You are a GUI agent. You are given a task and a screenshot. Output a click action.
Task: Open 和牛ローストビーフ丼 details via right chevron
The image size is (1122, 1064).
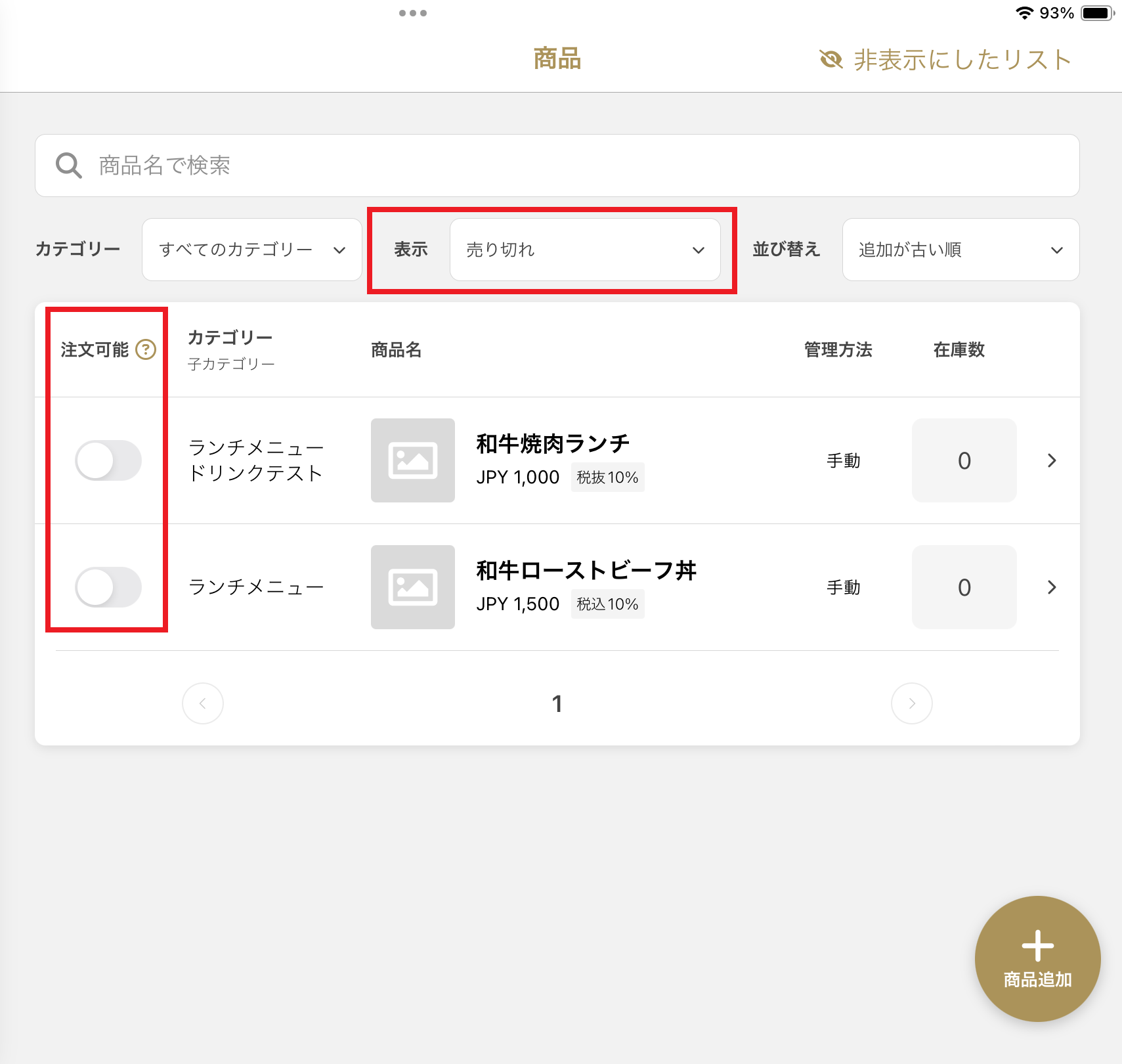[x=1052, y=587]
